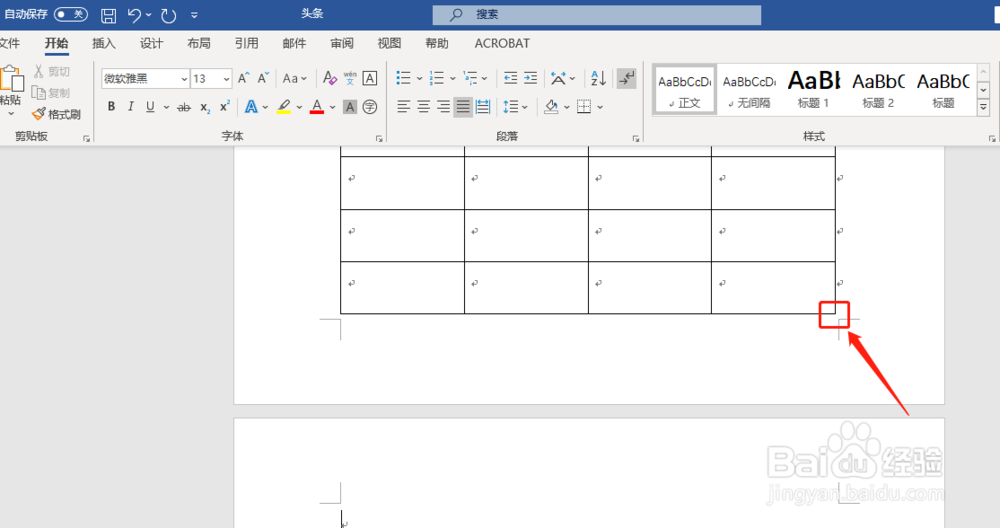
Task: Click the character border icon
Action: [x=370, y=78]
